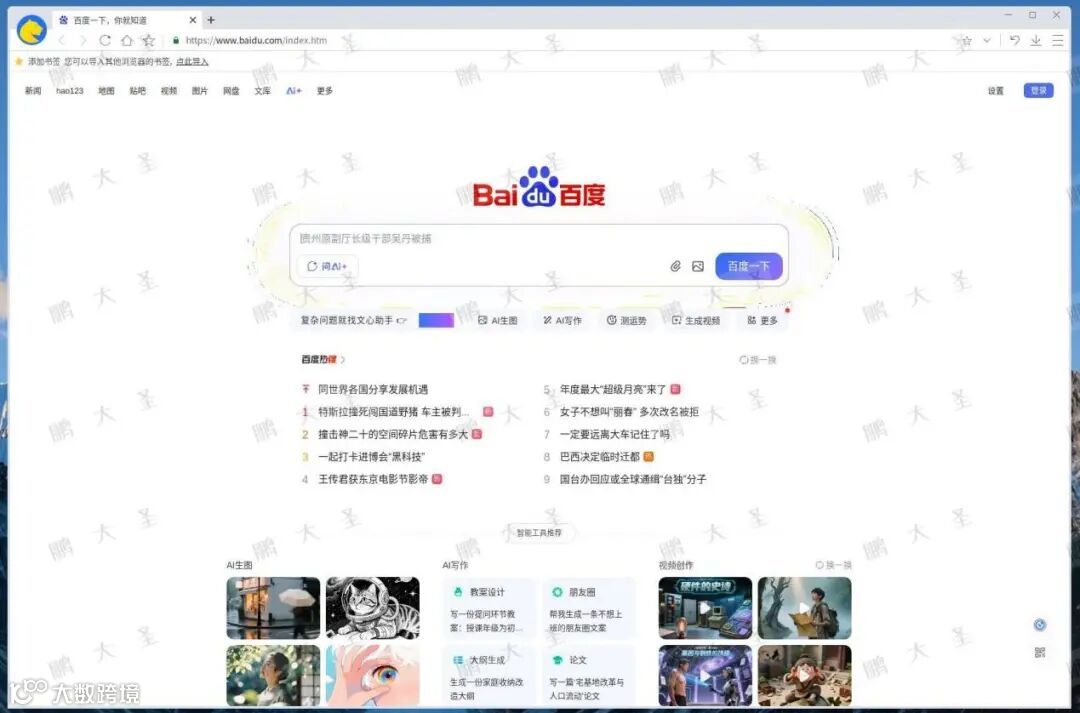
Task: Open hot search 撞击神二十的空间碎片危害有多大
Action: 393,434
